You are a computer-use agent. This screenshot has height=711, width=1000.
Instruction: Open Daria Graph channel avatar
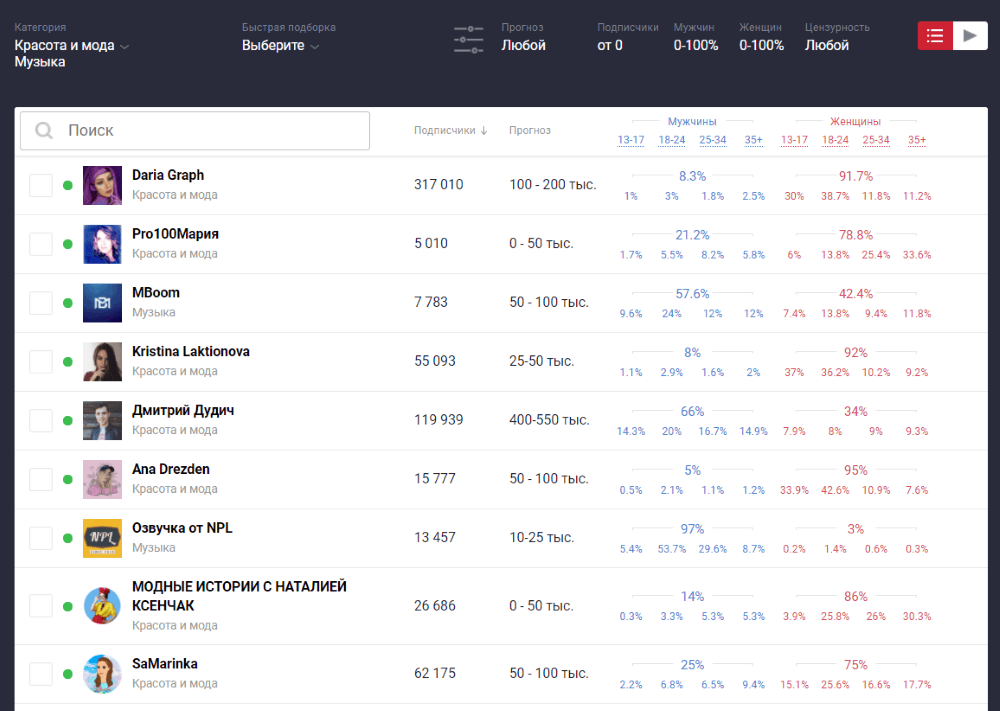click(102, 185)
